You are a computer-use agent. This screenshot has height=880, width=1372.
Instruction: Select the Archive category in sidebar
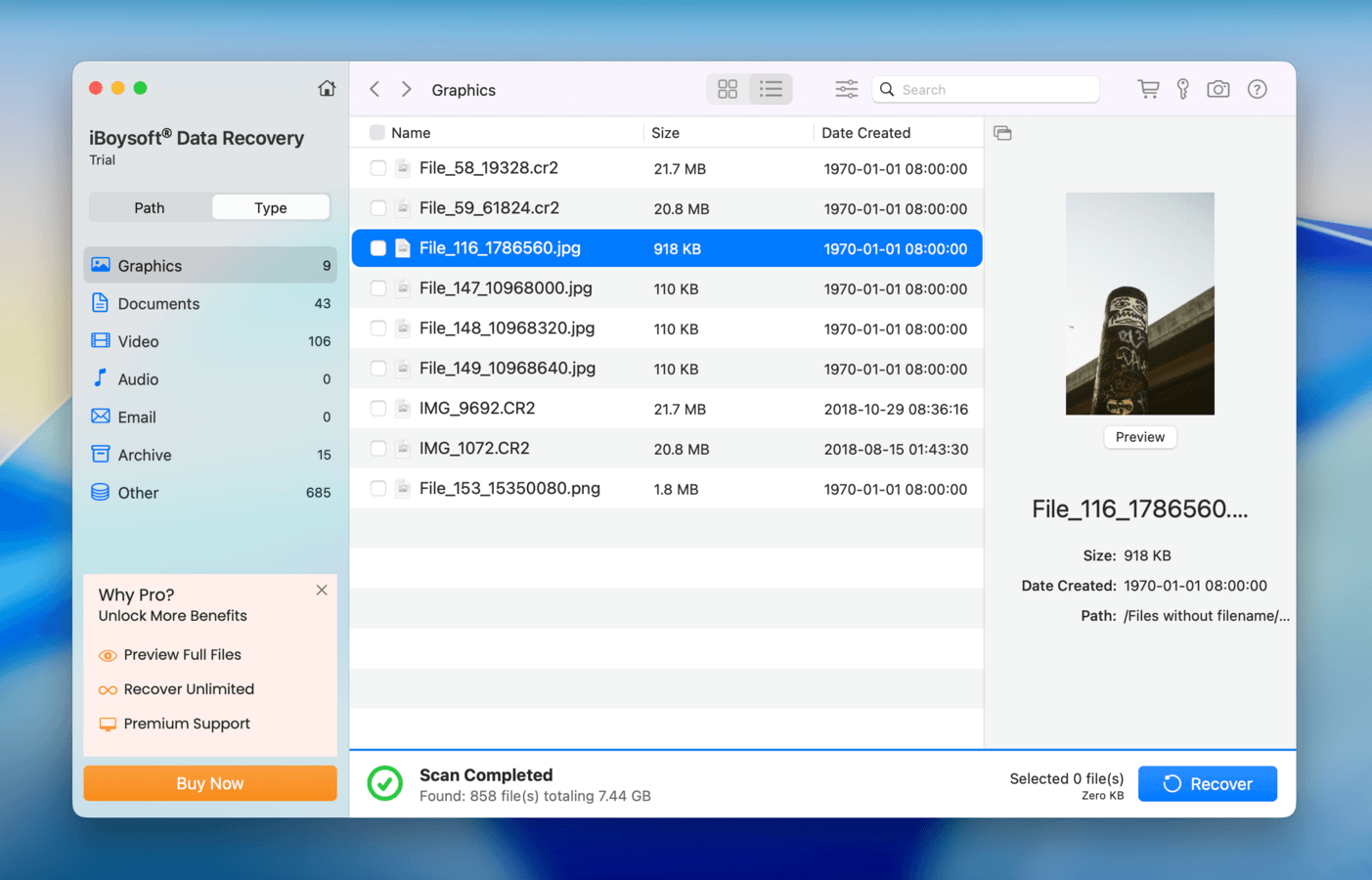(143, 455)
